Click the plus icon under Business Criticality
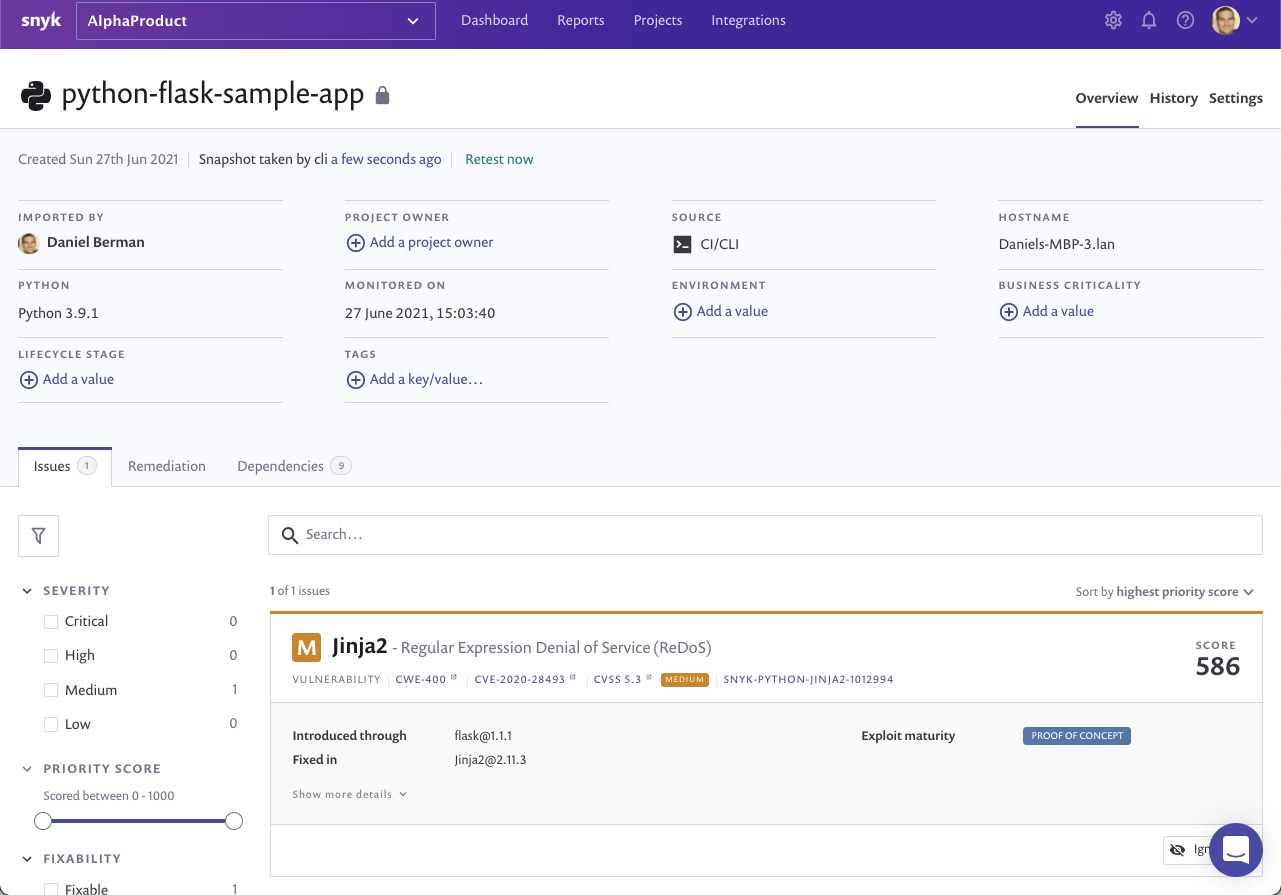Screen dimensions: 1281x895 (1008, 312)
